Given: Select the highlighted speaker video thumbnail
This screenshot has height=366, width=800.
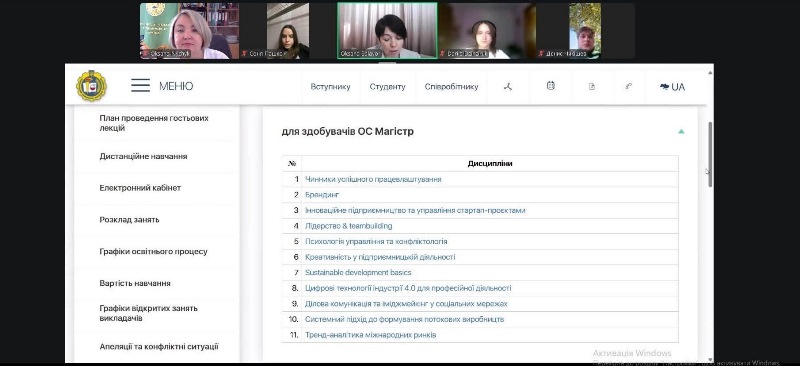Looking at the screenshot, I should (387, 30).
